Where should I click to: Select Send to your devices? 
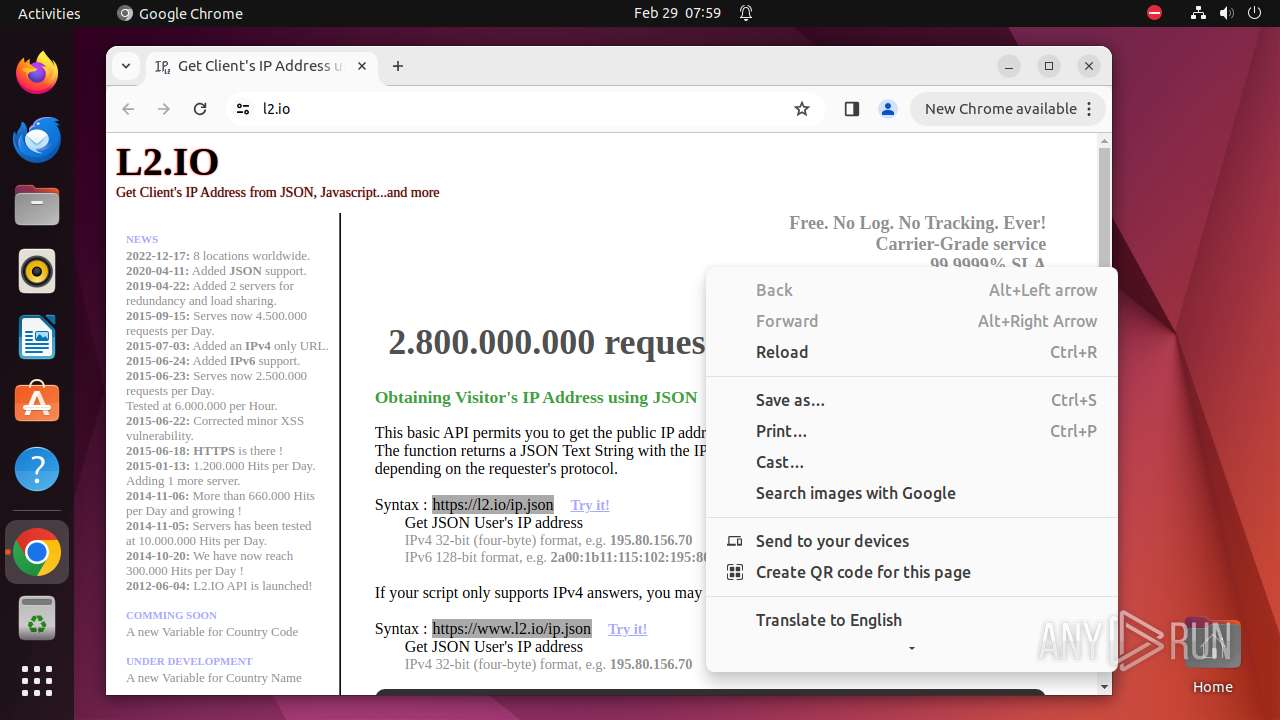pyautogui.click(x=912, y=541)
